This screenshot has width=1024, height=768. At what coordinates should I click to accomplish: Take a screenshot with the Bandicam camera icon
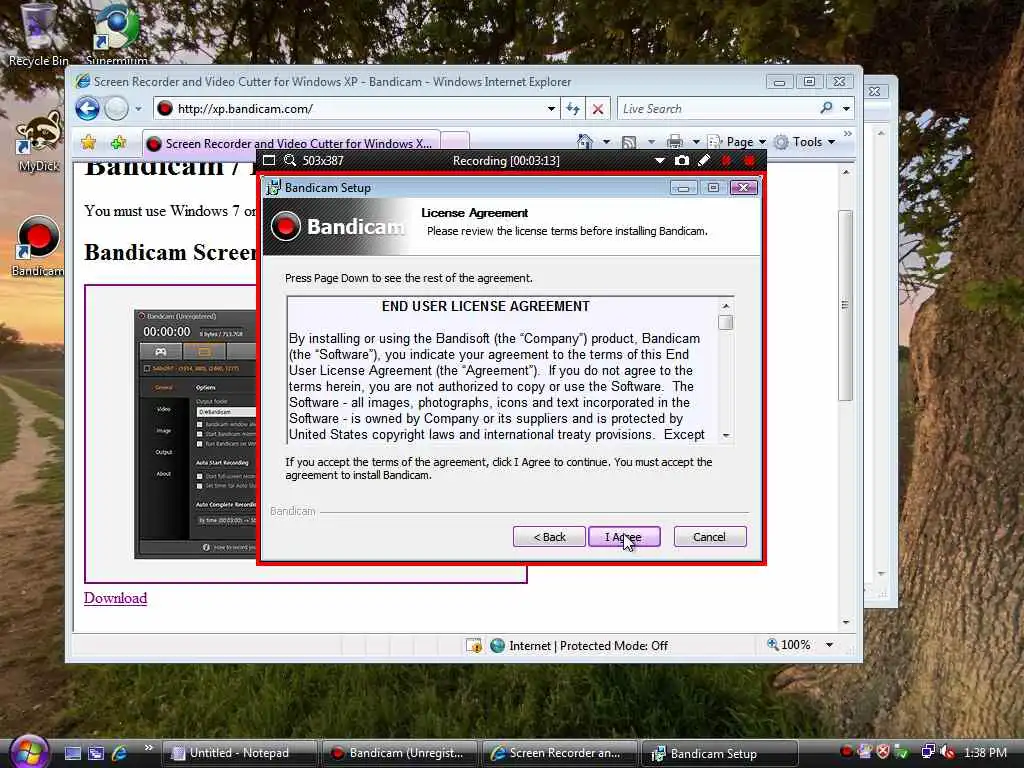682,161
